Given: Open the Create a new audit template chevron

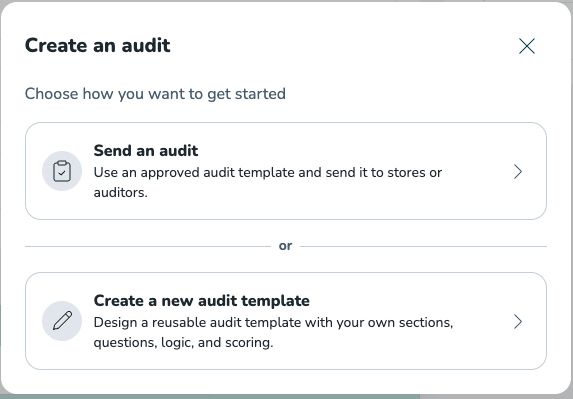Looking at the screenshot, I should (x=517, y=322).
